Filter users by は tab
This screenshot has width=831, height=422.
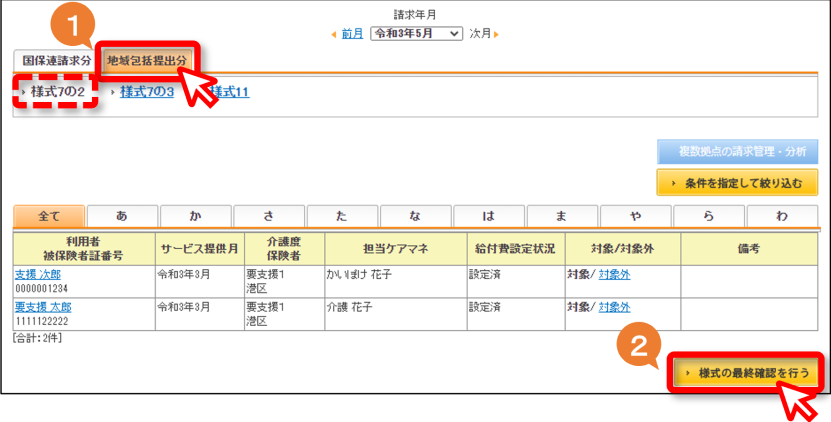489,216
